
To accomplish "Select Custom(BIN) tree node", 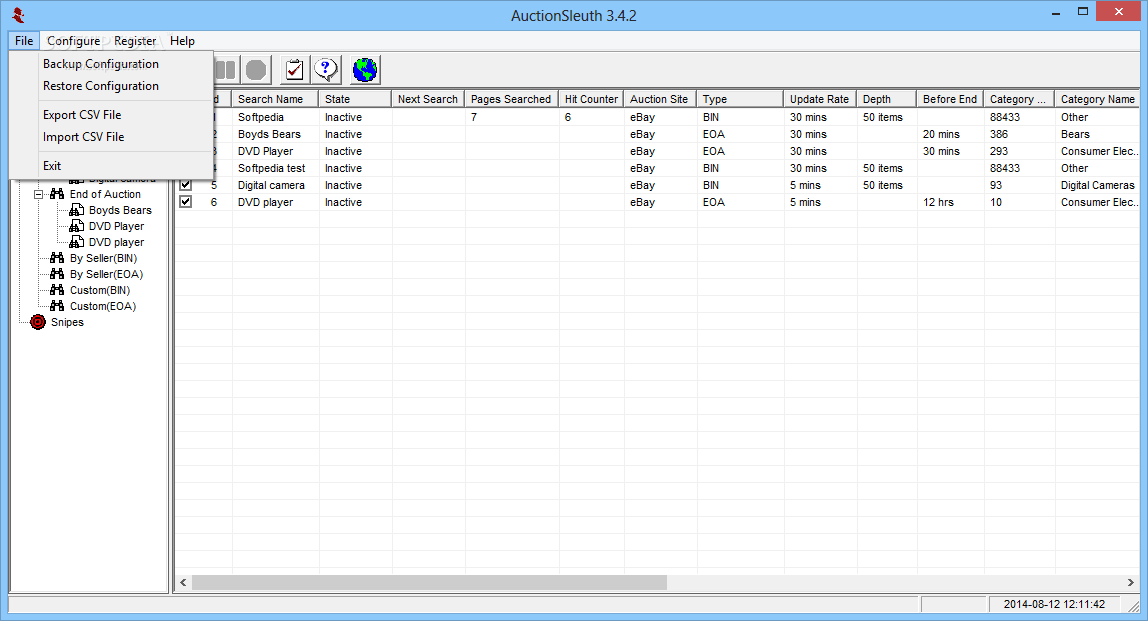I will tap(100, 290).
